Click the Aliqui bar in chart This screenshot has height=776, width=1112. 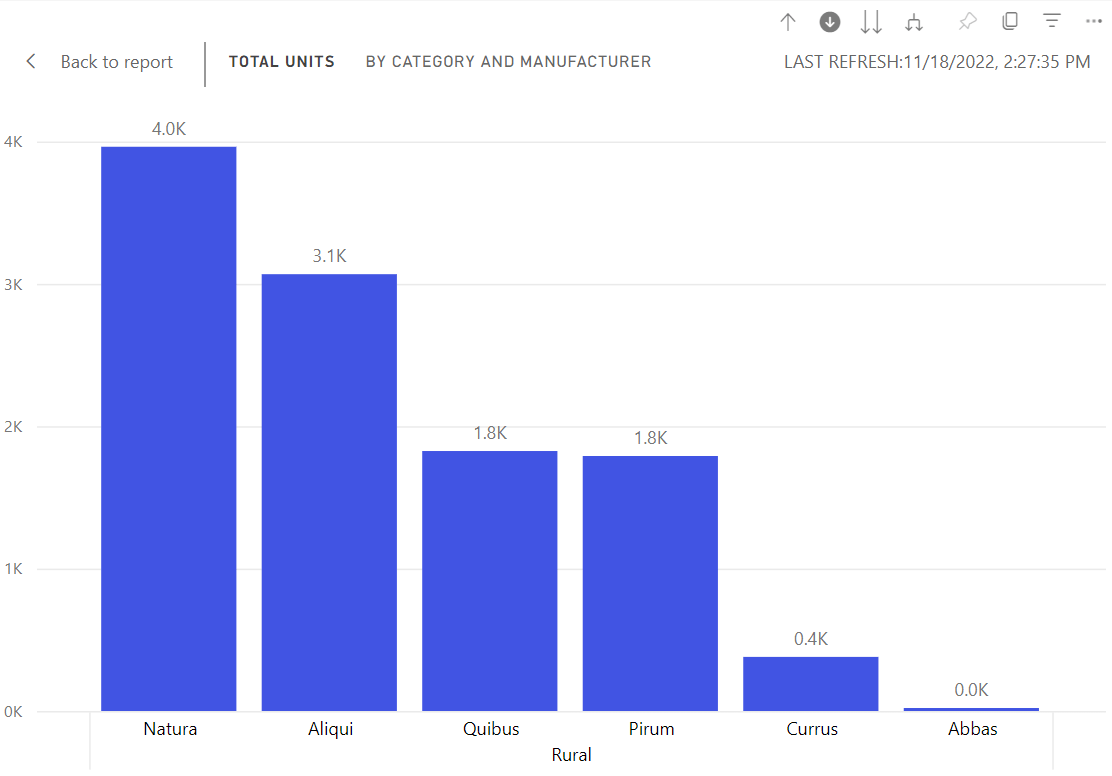pos(329,492)
